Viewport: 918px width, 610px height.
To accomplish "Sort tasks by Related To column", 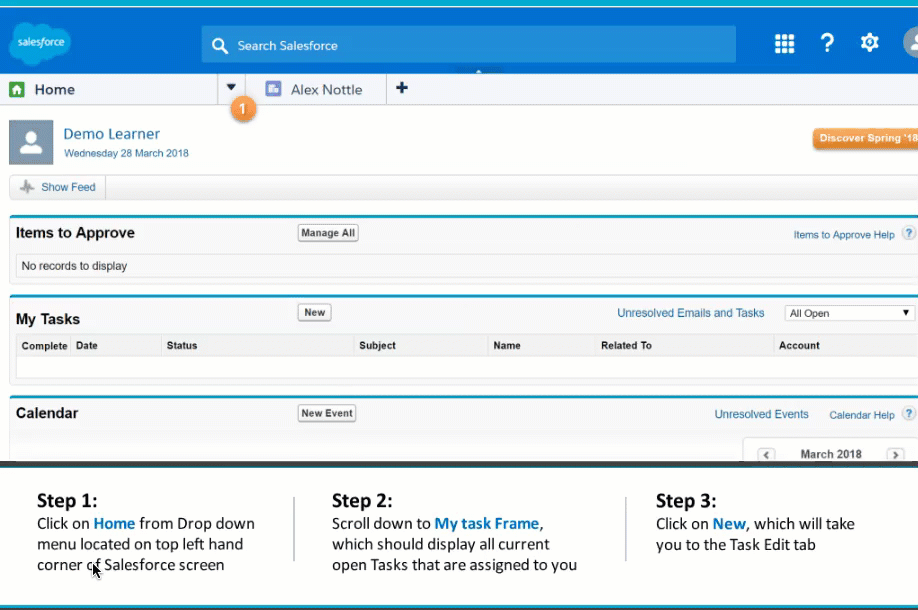I will click(626, 346).
